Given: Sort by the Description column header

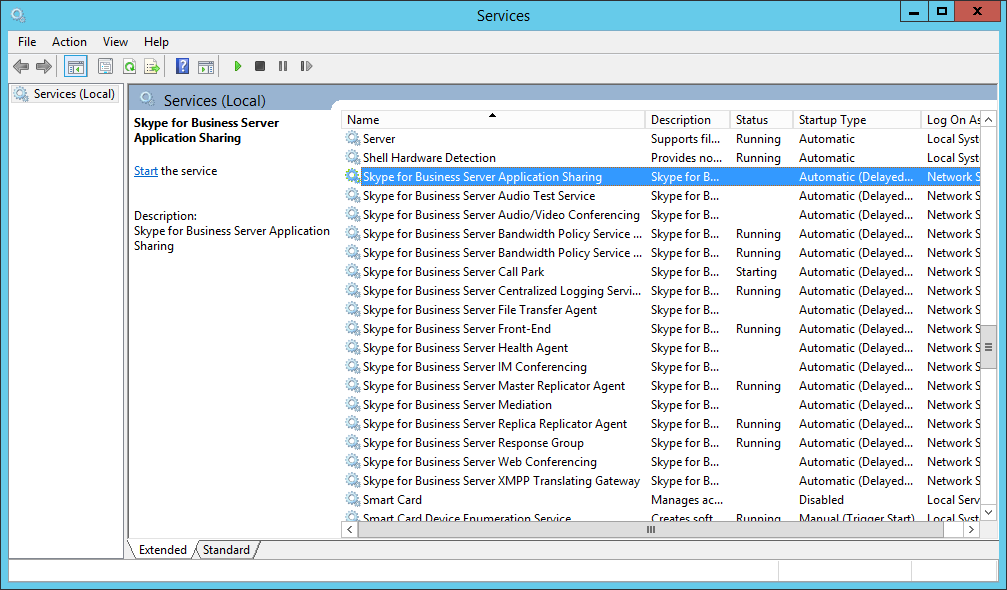Looking at the screenshot, I should point(687,119).
